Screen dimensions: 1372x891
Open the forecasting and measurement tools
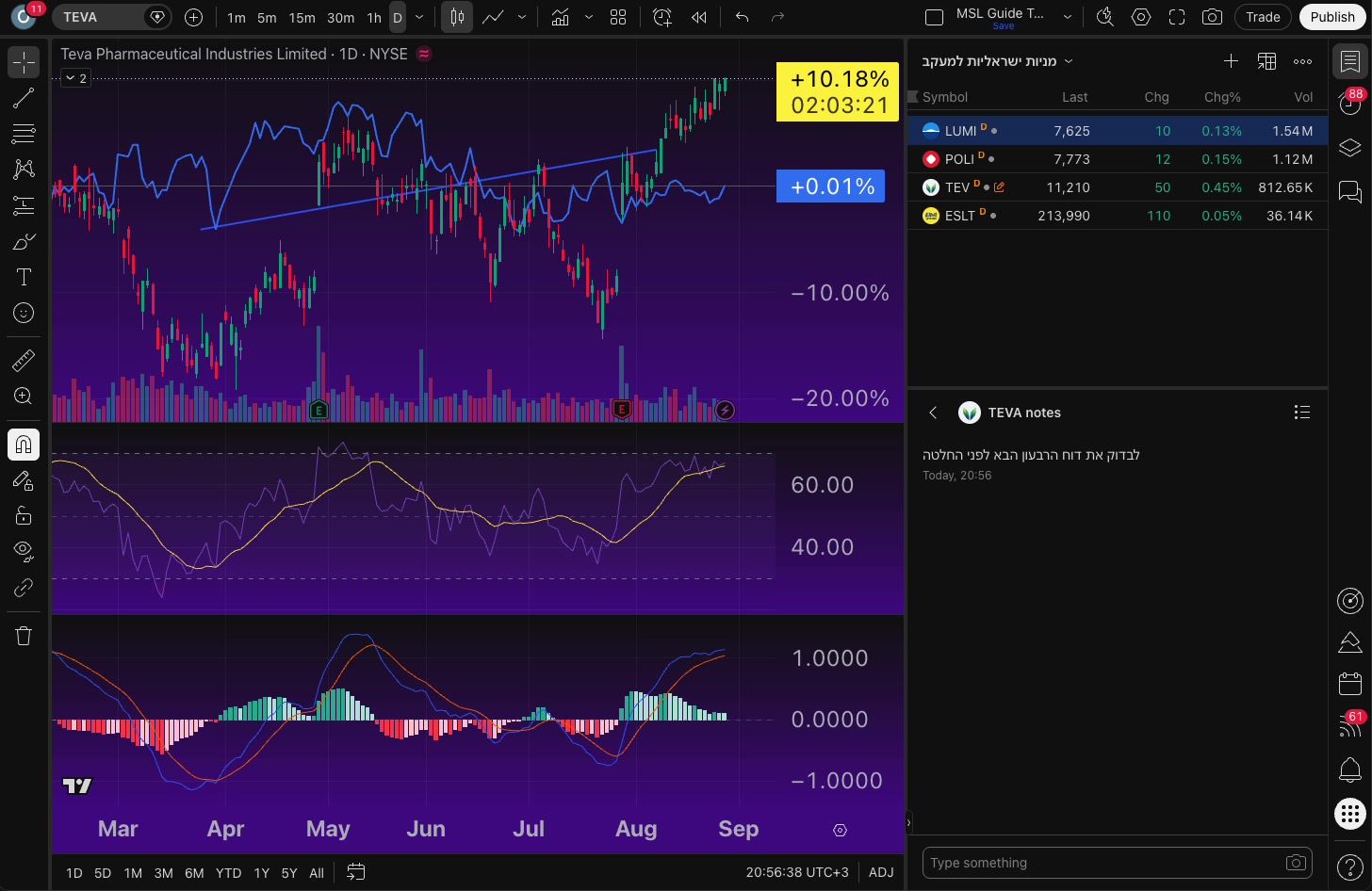tap(24, 205)
